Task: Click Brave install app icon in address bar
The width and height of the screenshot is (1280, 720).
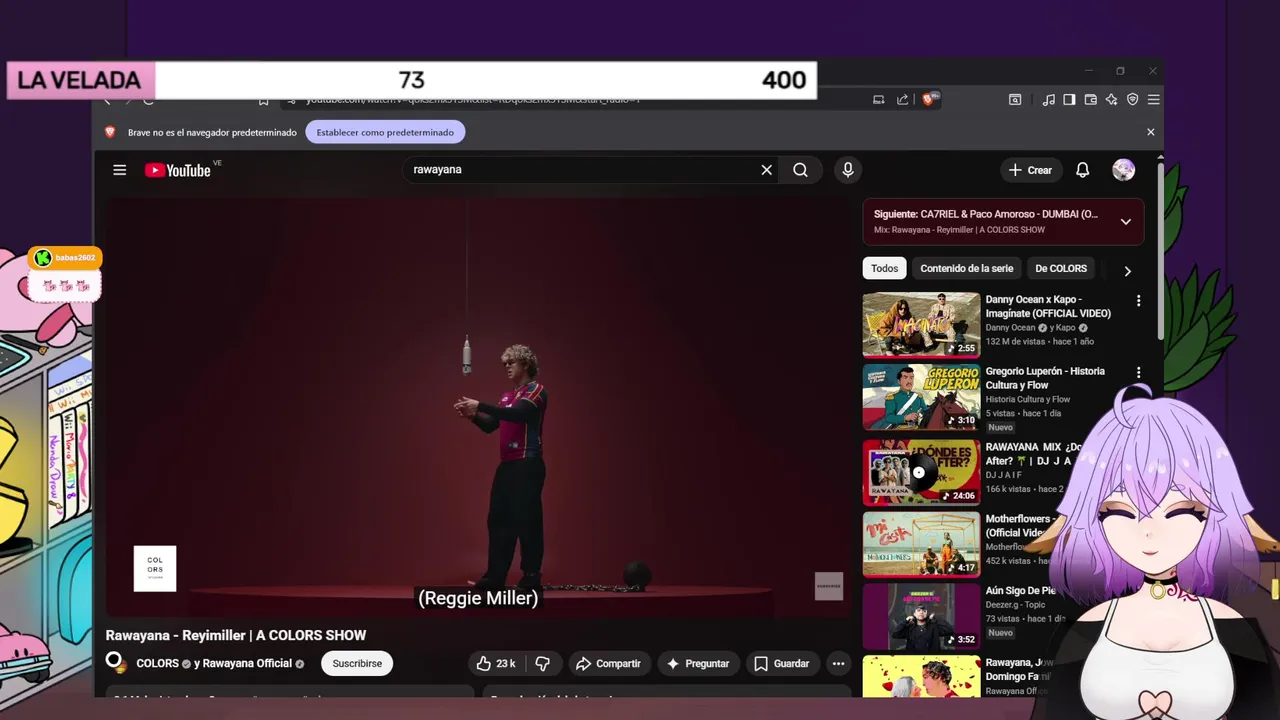Action: [x=879, y=99]
